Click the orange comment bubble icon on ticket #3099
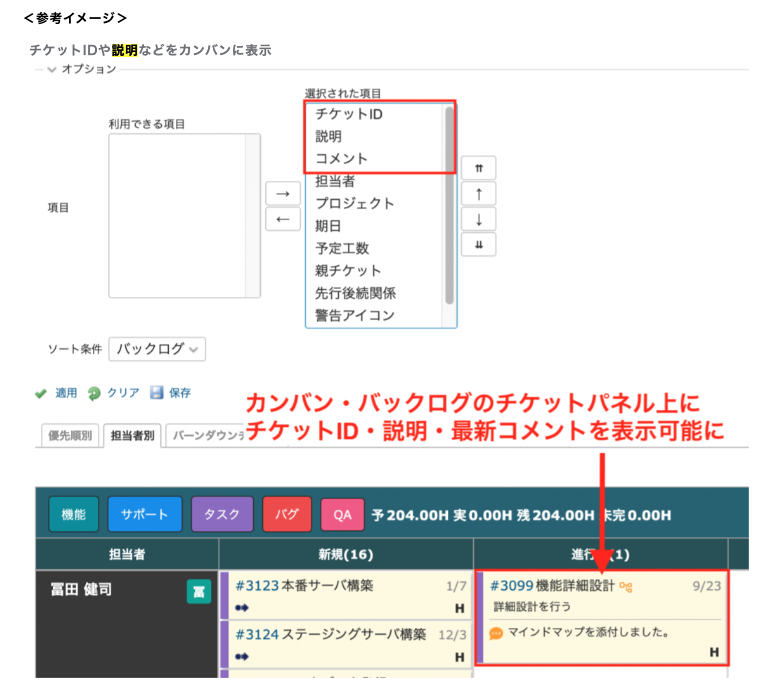 click(496, 633)
